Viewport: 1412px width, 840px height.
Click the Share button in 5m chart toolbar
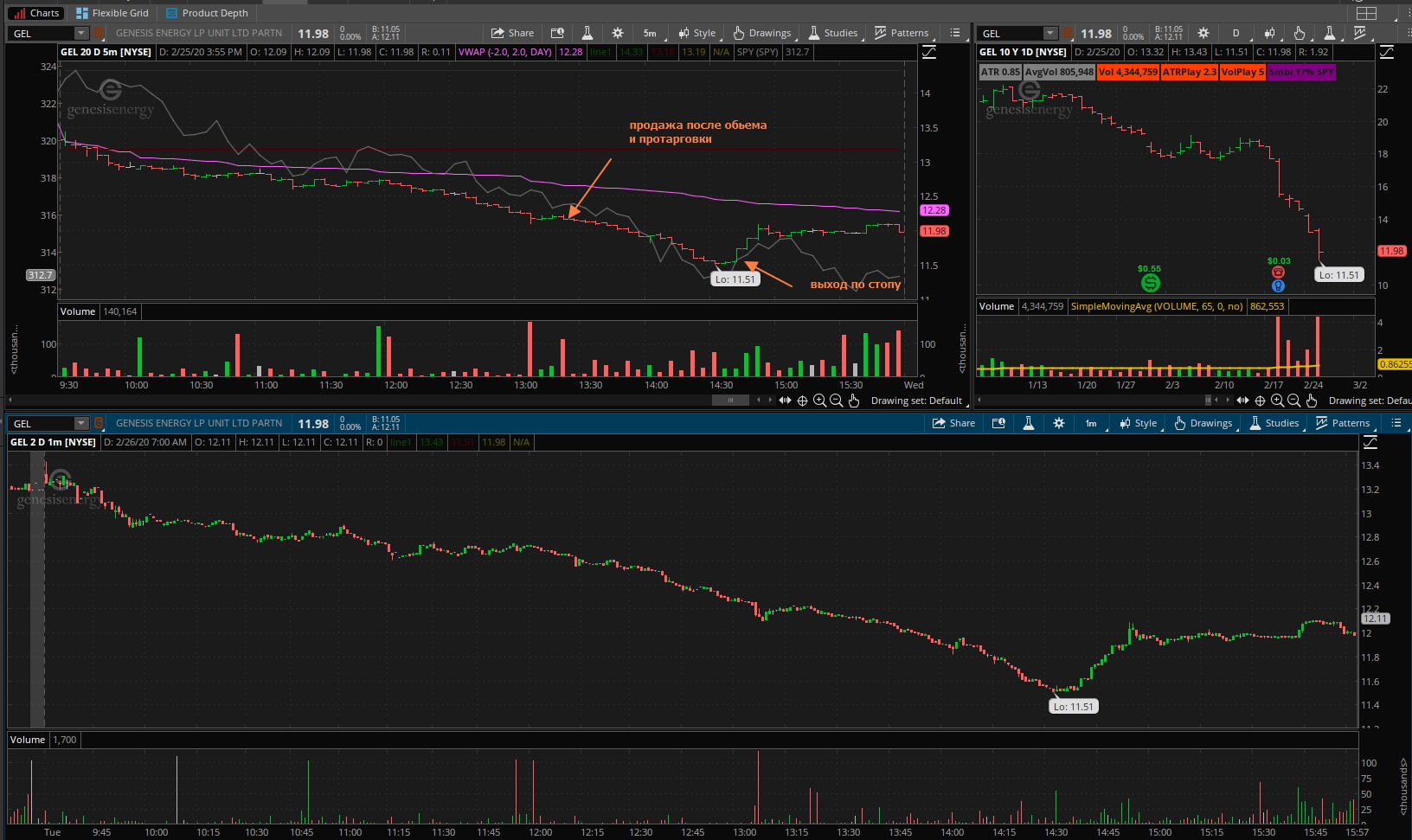512,33
